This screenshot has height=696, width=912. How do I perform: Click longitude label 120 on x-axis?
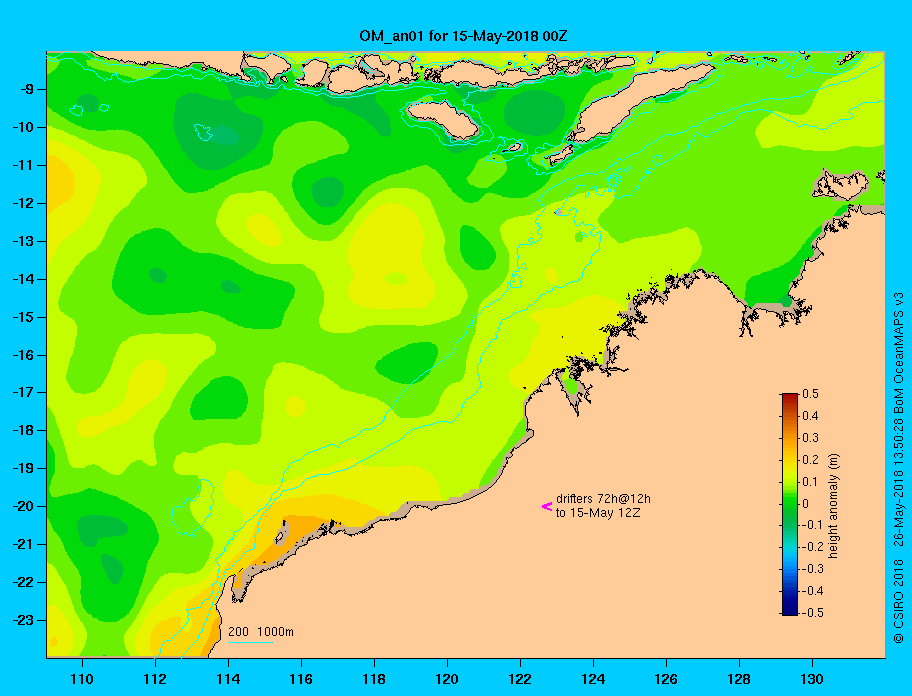point(447,679)
